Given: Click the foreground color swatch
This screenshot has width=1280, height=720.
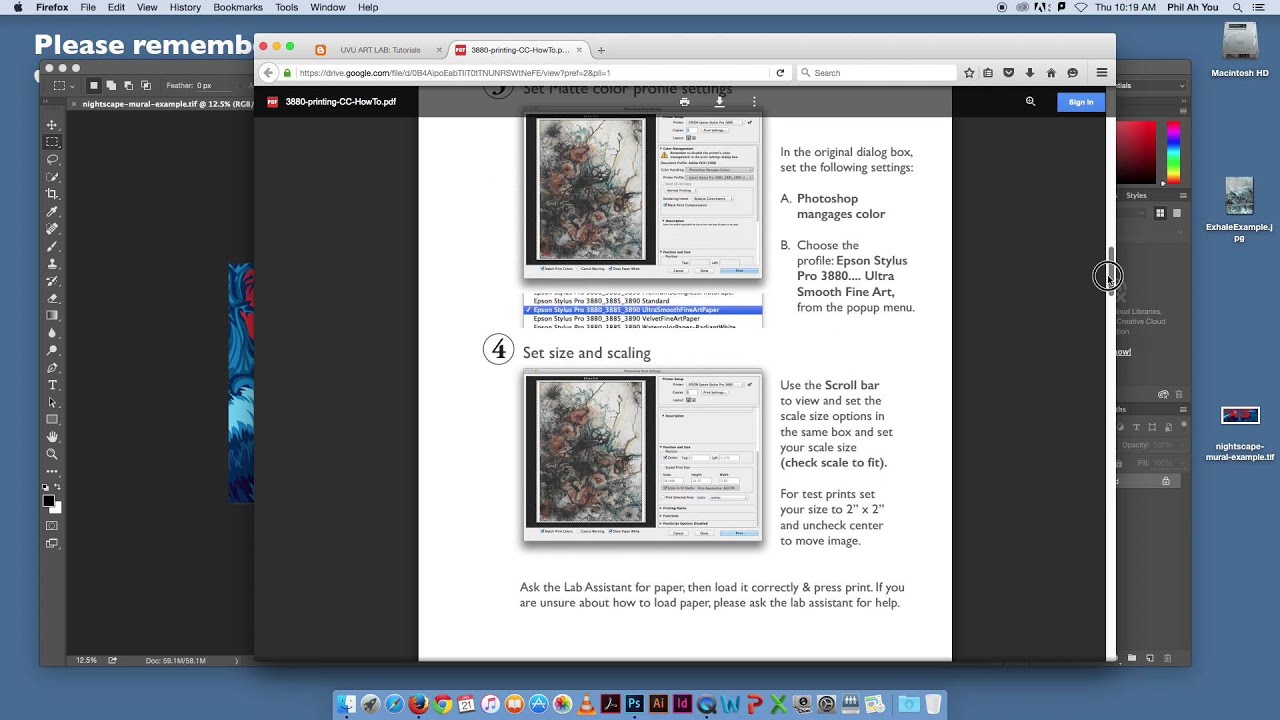Looking at the screenshot, I should click(x=48, y=501).
